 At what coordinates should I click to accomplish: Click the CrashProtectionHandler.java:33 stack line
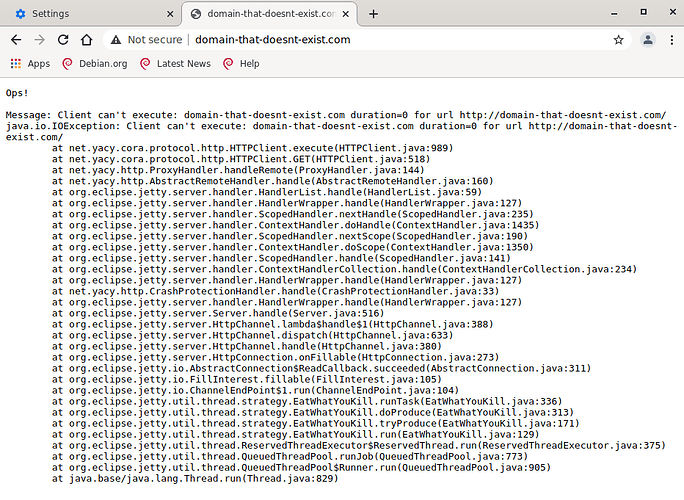[x=276, y=291]
